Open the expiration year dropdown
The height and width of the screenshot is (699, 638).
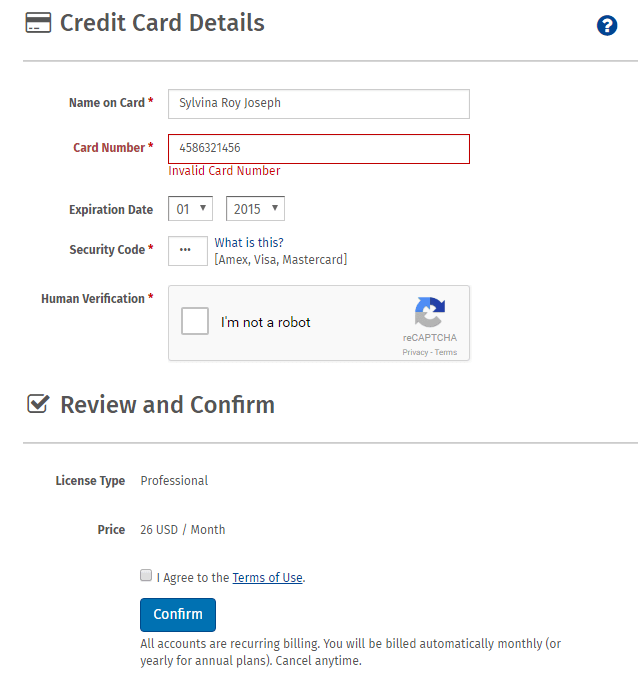255,209
